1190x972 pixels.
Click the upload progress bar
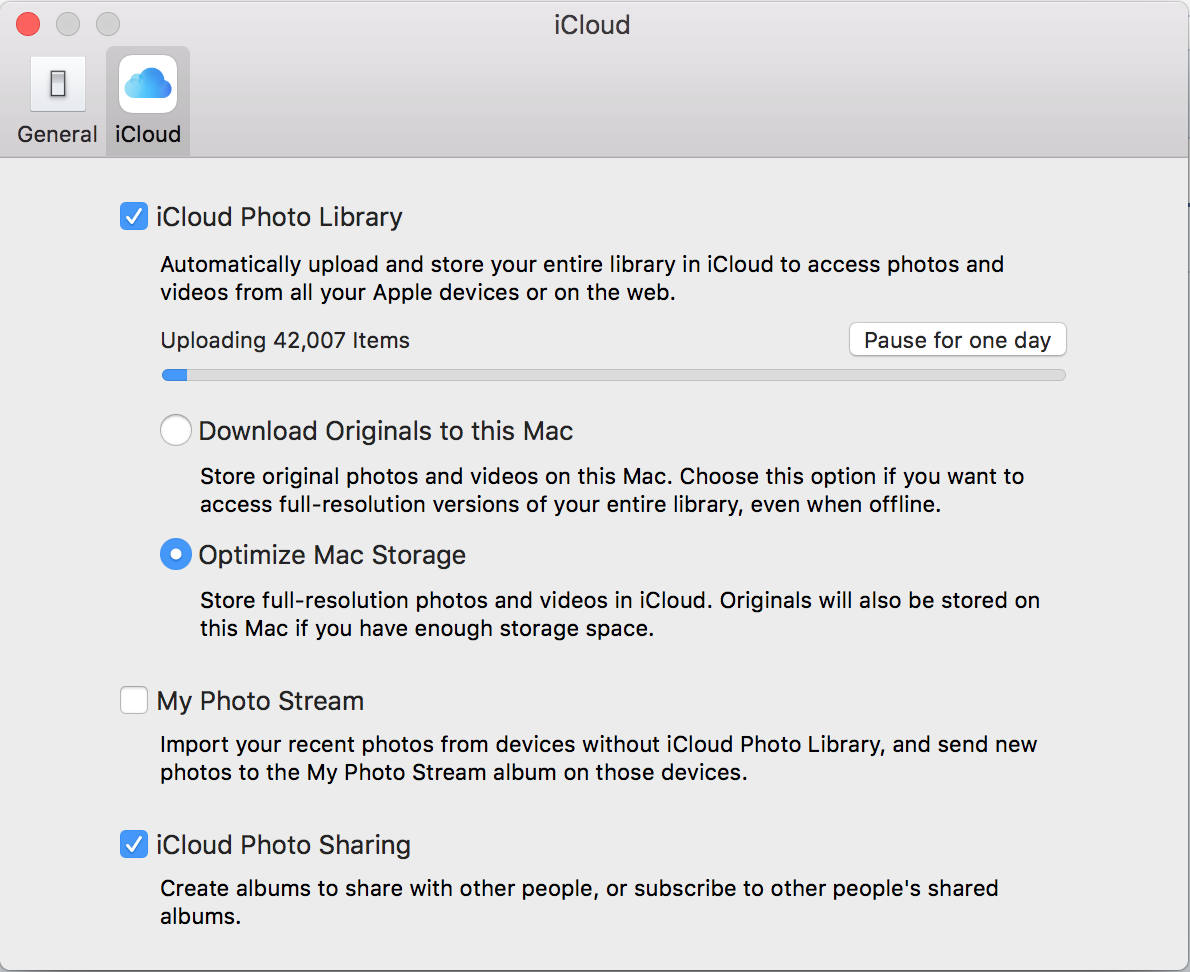(613, 375)
